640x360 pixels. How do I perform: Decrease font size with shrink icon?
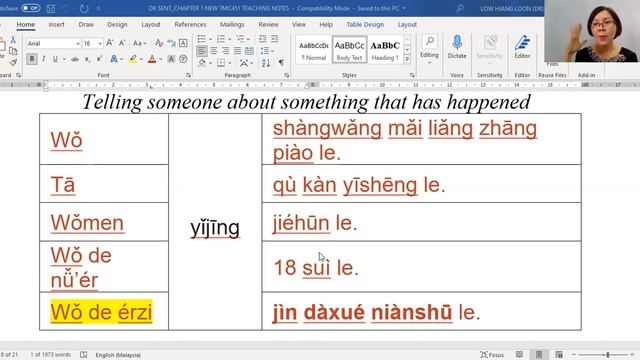[x=122, y=43]
